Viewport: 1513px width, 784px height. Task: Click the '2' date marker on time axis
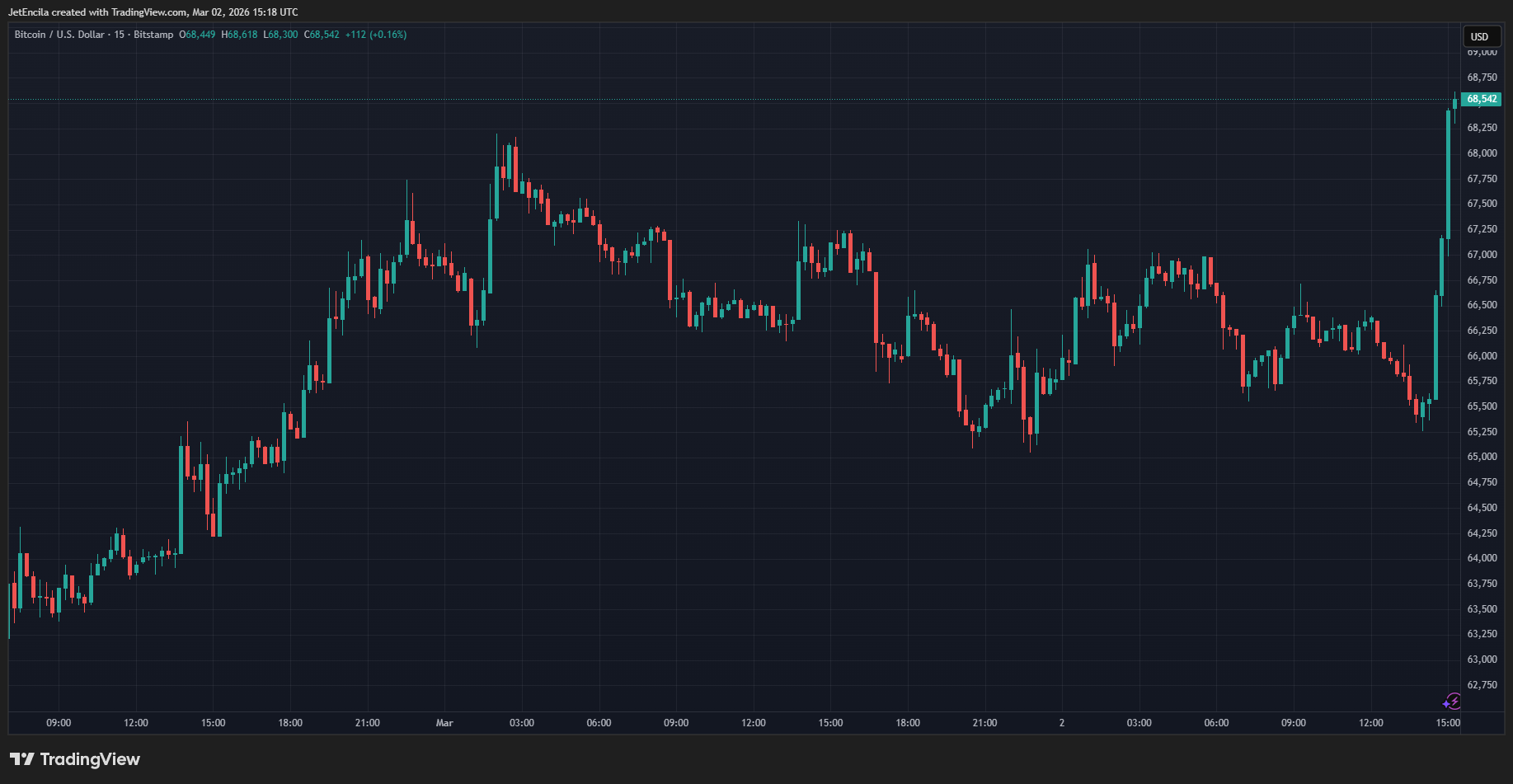point(1061,723)
